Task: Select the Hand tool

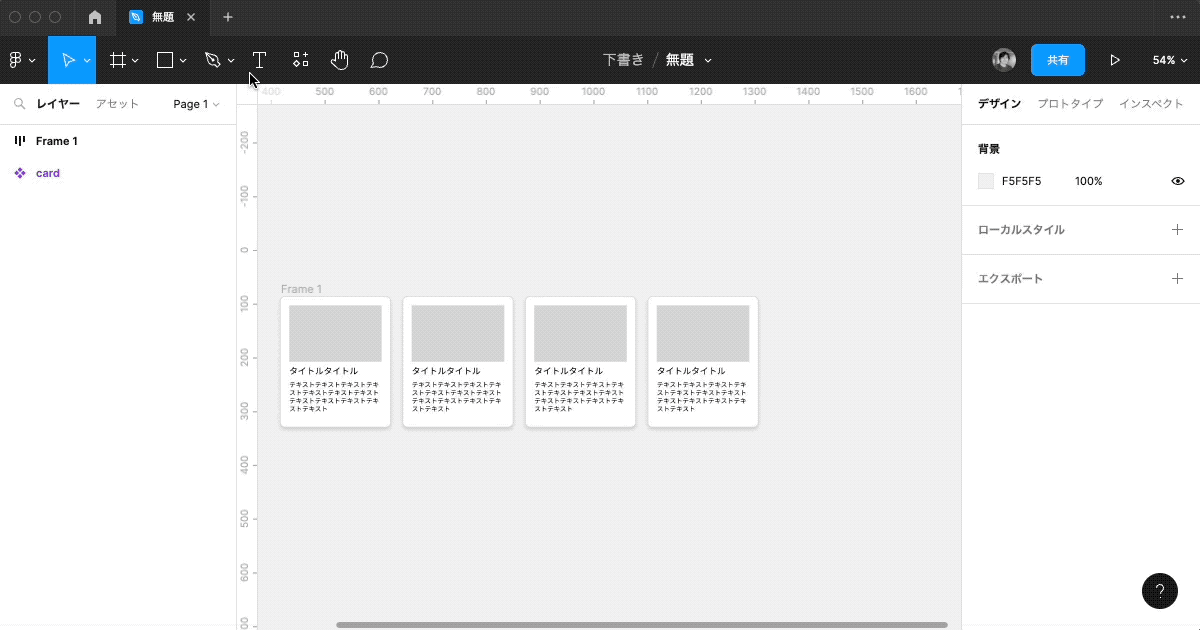Action: point(340,60)
